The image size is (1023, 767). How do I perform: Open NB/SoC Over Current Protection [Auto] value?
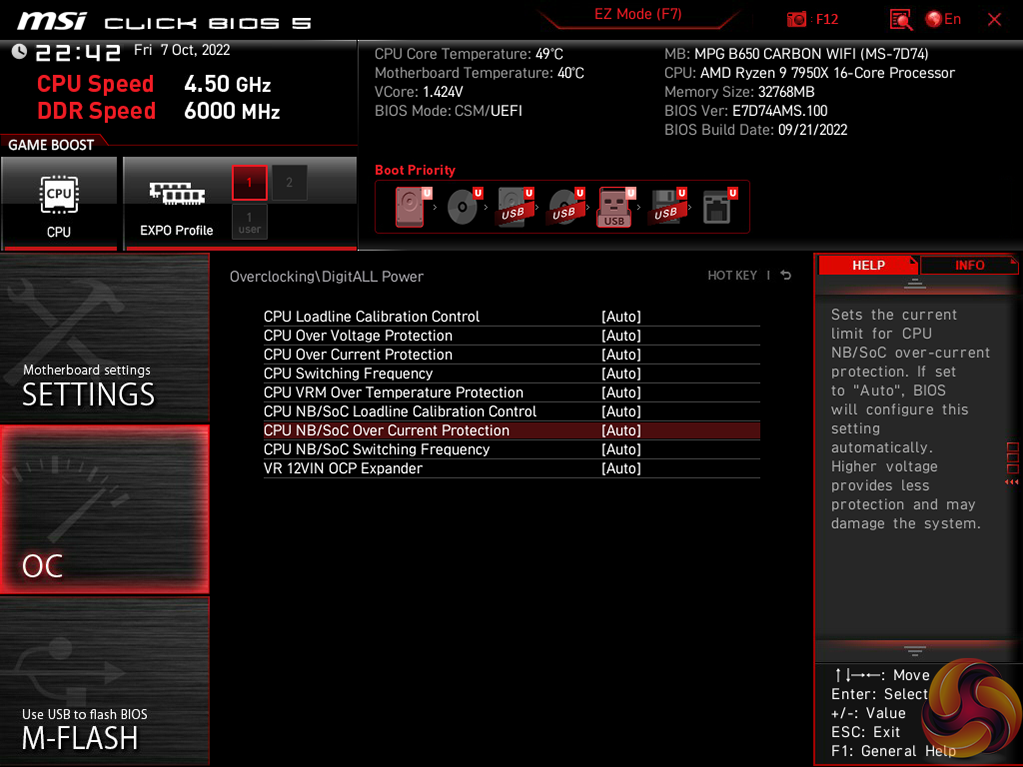click(621, 430)
